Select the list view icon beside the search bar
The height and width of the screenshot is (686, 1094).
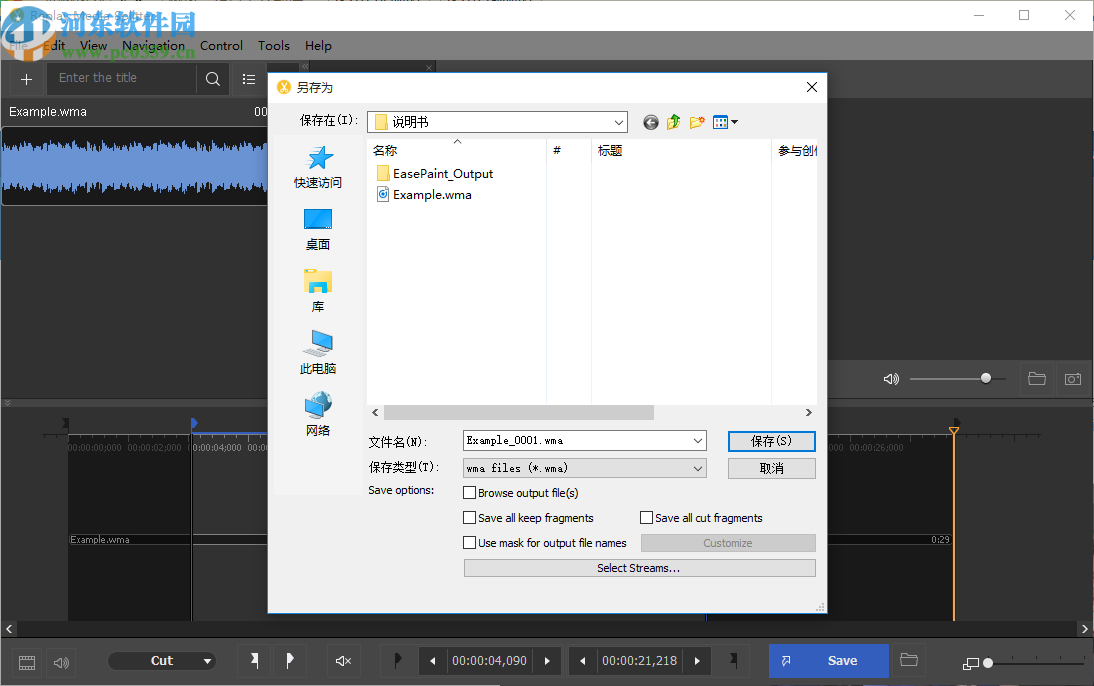click(248, 78)
